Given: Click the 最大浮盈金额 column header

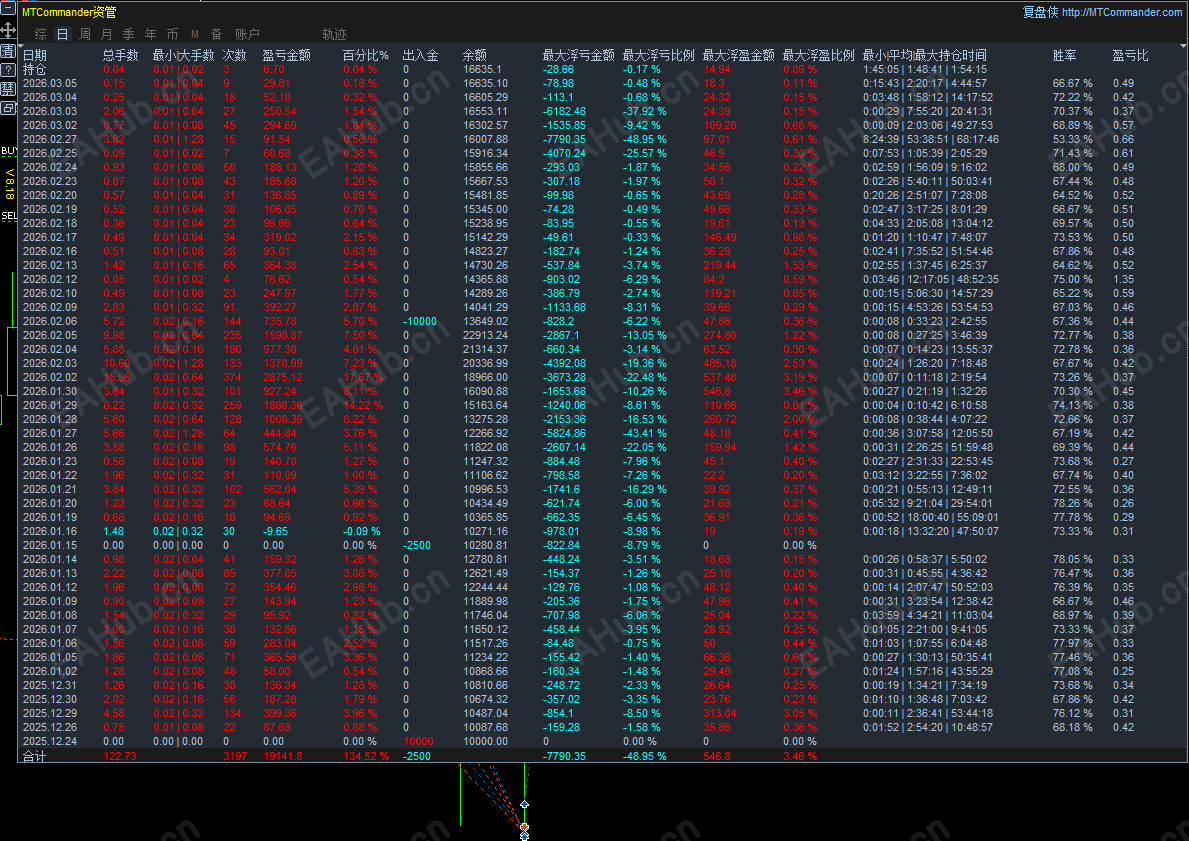Looking at the screenshot, I should pos(739,55).
